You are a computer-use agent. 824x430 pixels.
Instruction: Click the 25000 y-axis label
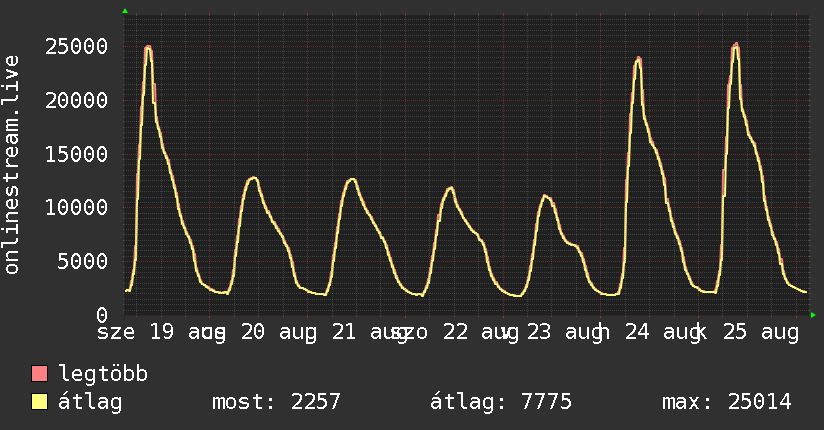pos(77,47)
